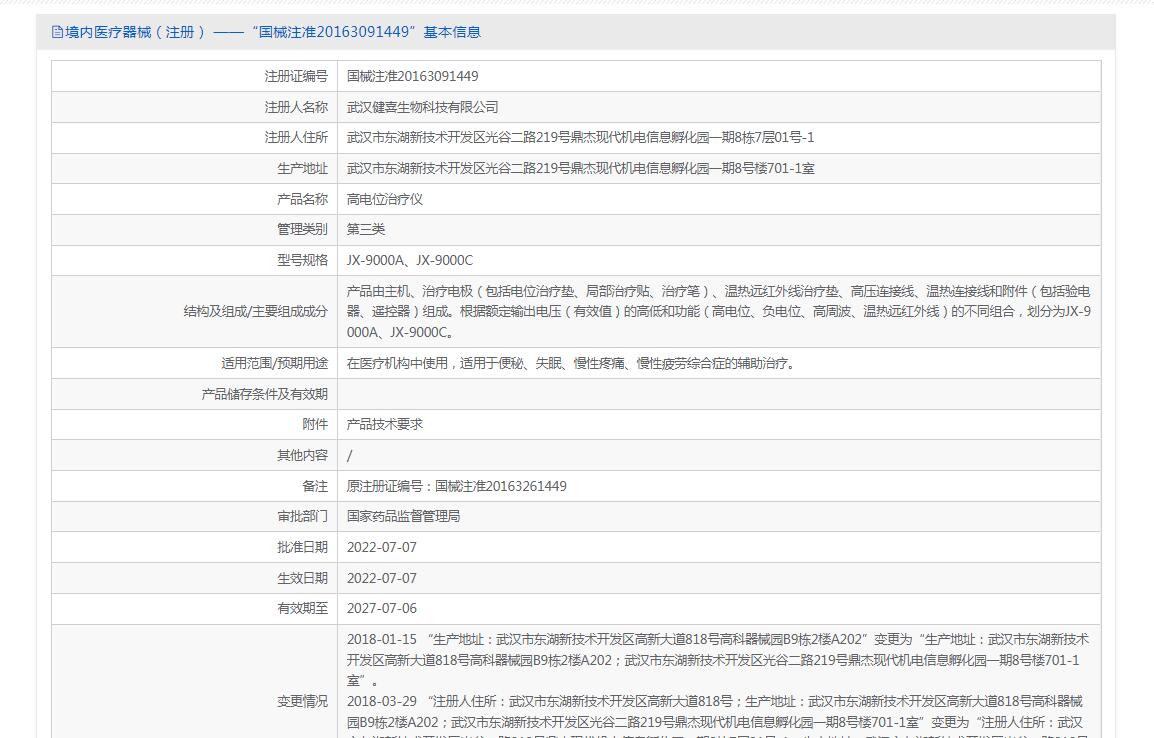Screen dimensions: 1154x738
Task: Click the document icon in the header
Action: pyautogui.click(x=57, y=32)
